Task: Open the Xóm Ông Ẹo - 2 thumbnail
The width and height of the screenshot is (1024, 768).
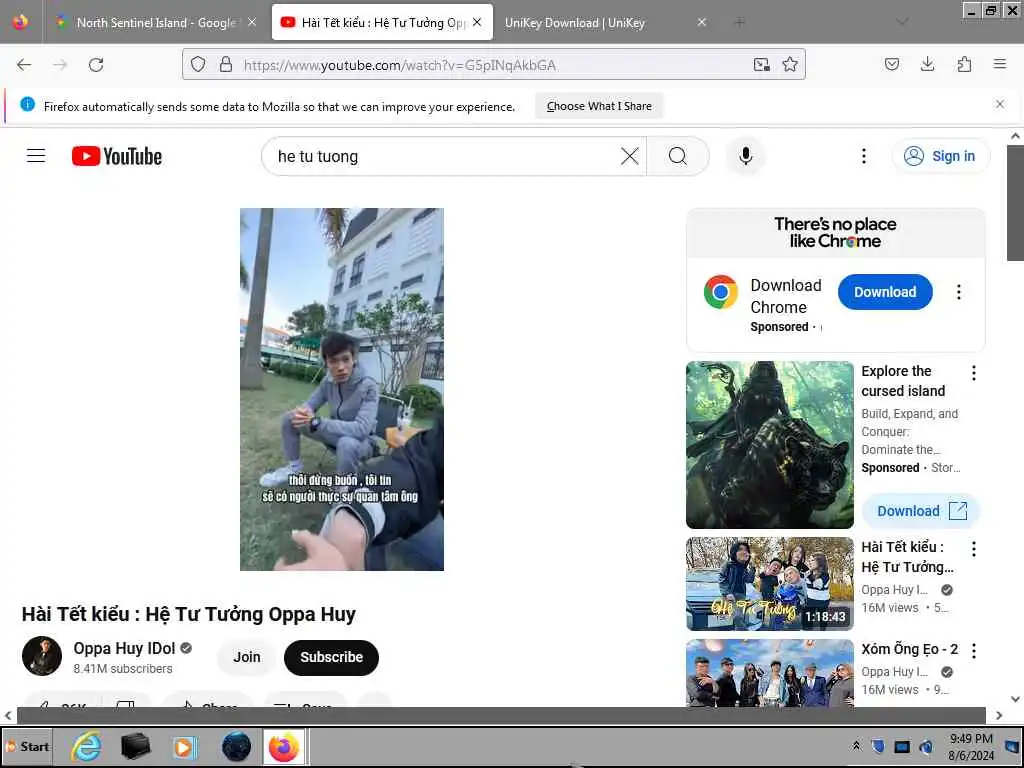Action: pos(769,673)
